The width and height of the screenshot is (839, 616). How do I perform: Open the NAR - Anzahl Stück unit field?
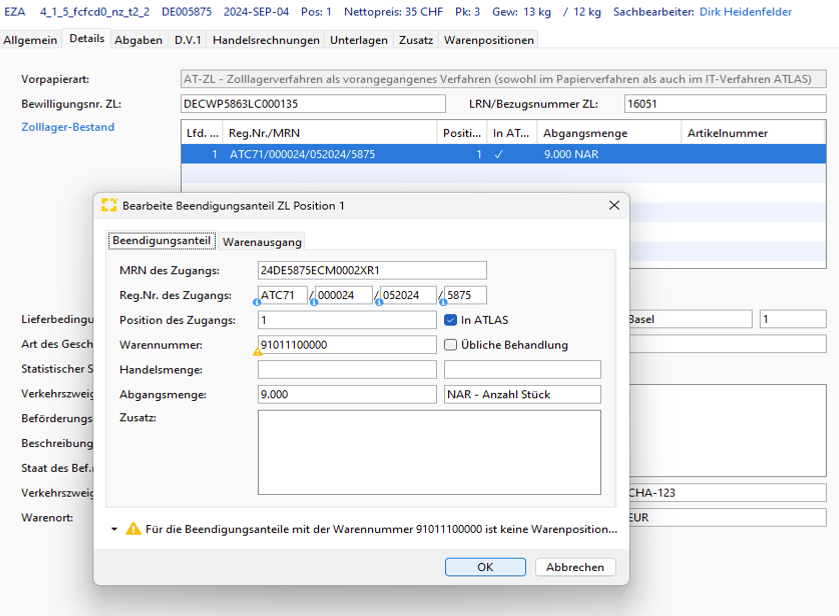[522, 394]
